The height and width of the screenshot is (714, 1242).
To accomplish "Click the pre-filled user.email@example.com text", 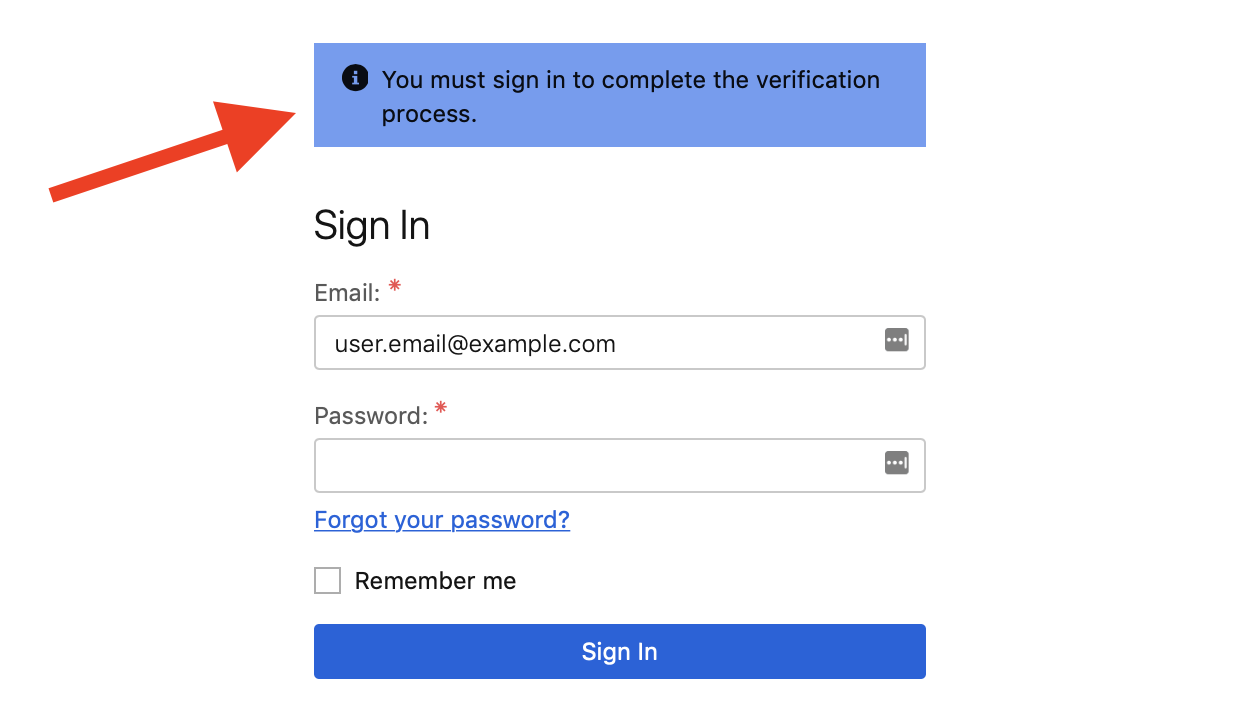I will [x=475, y=345].
